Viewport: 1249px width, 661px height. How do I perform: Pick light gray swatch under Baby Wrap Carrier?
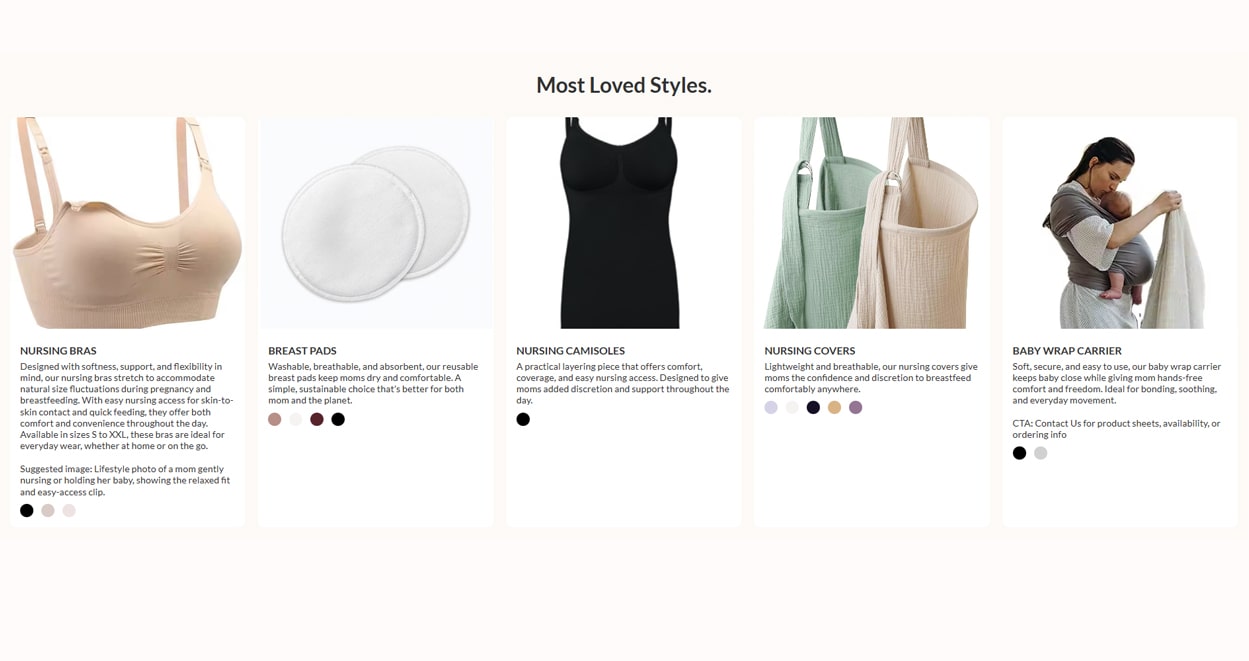1040,454
